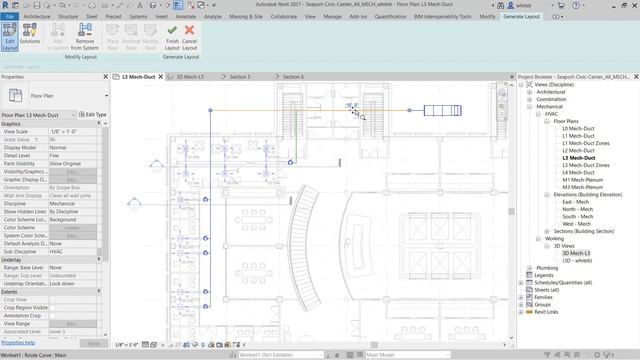Click the View Scale value field

pos(73,132)
